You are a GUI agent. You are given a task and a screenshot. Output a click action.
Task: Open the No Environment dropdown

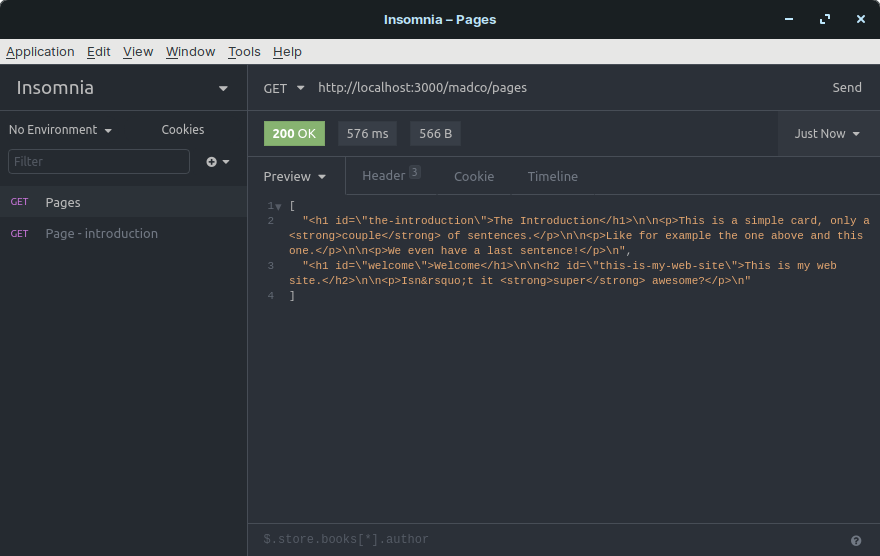click(61, 130)
